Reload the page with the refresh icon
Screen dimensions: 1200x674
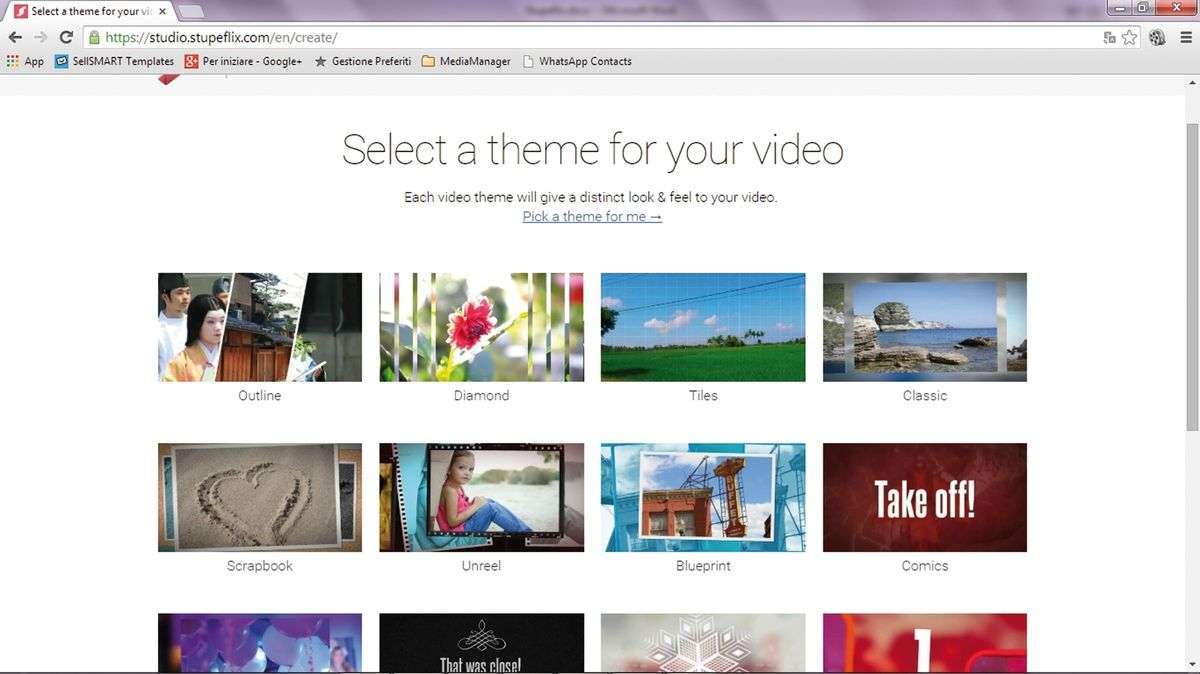click(x=66, y=38)
